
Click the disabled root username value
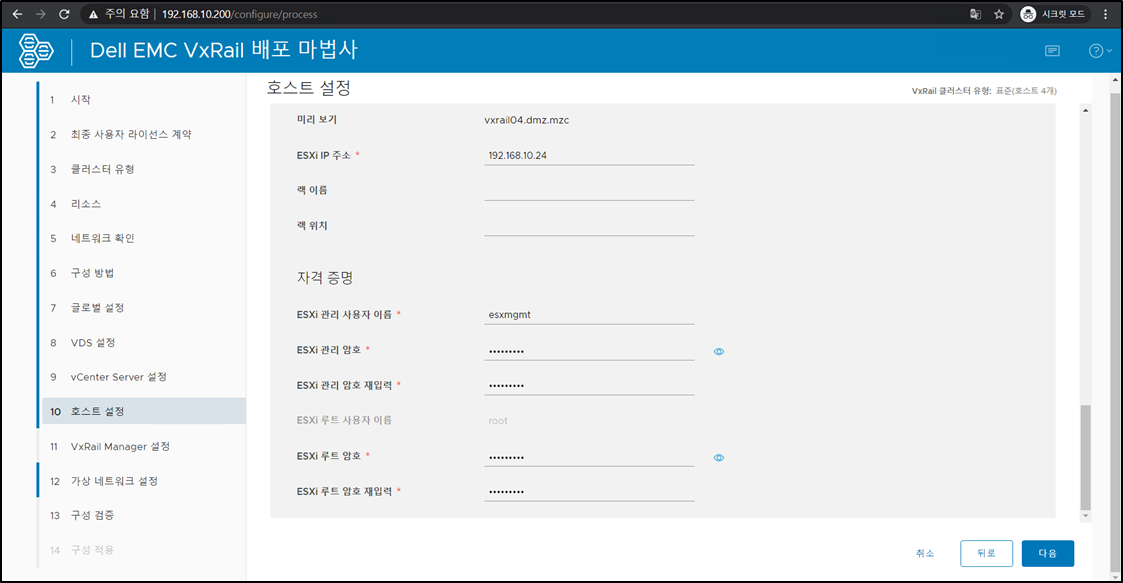[x=498, y=421]
